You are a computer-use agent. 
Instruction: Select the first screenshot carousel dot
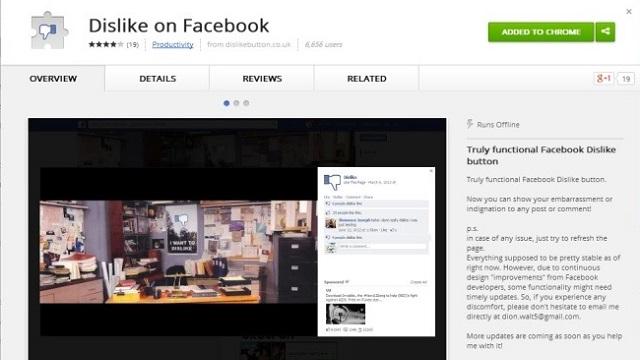(227, 103)
